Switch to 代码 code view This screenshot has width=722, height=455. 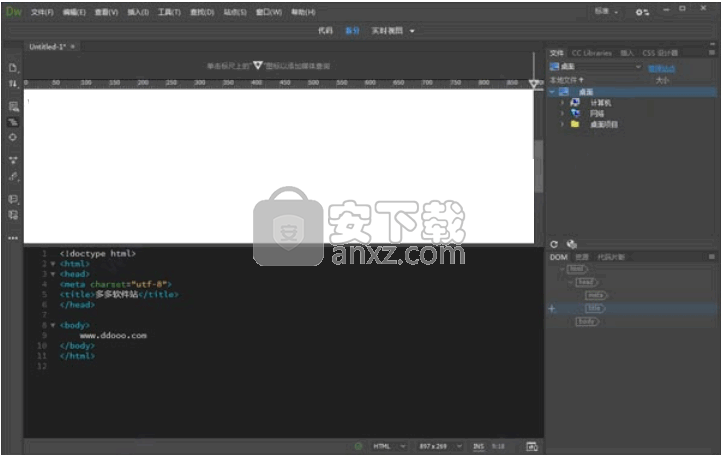(x=325, y=30)
